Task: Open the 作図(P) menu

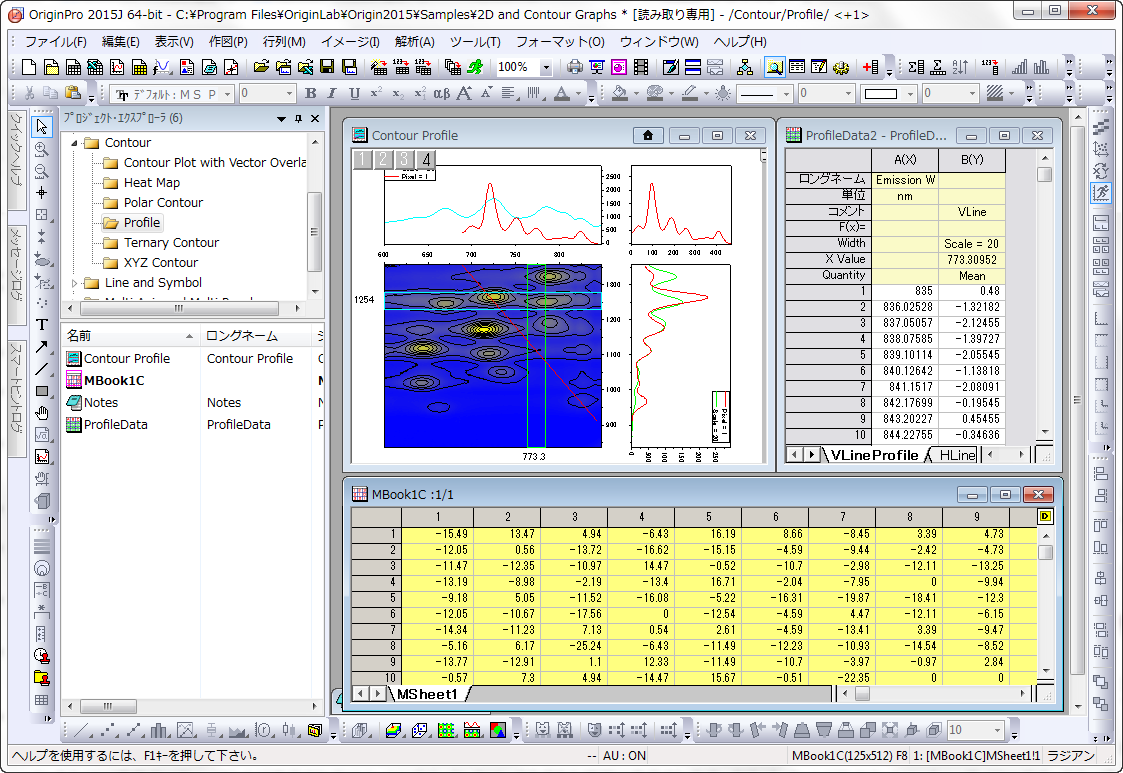Action: [x=227, y=42]
